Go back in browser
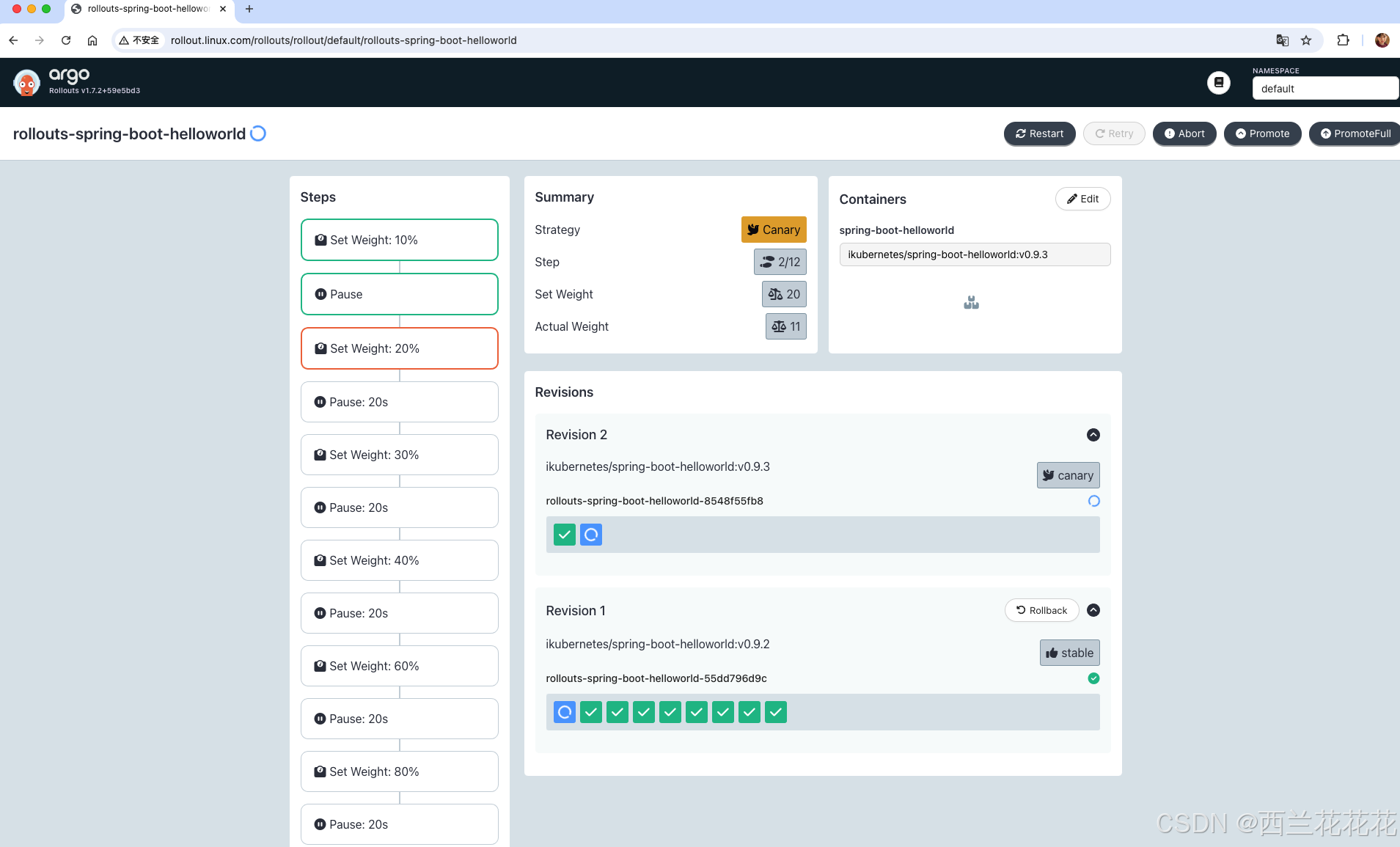This screenshot has width=1400, height=847. pyautogui.click(x=13, y=40)
